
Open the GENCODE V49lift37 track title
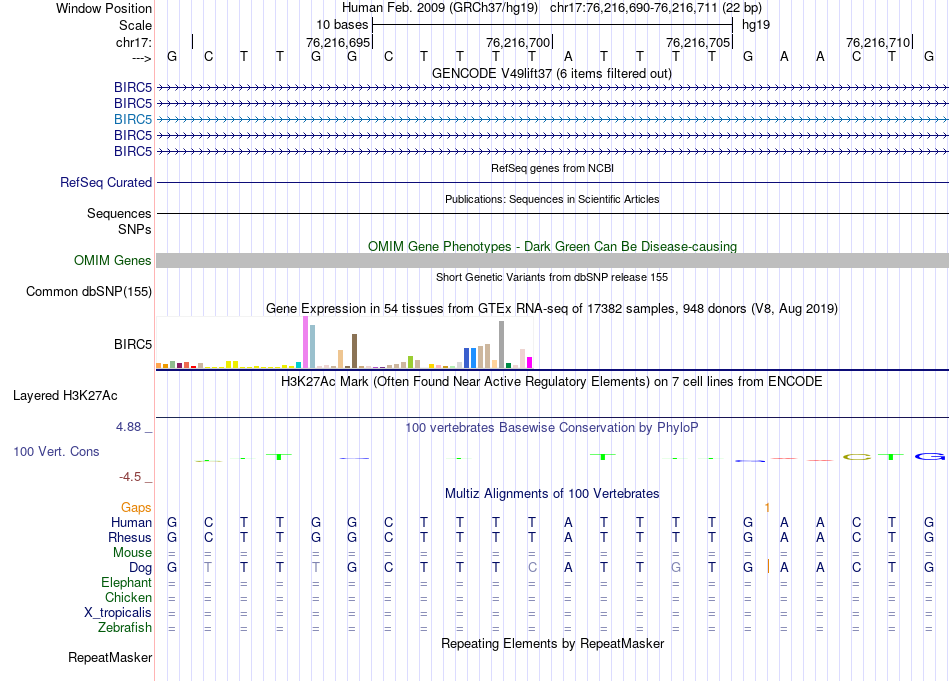tap(551, 73)
